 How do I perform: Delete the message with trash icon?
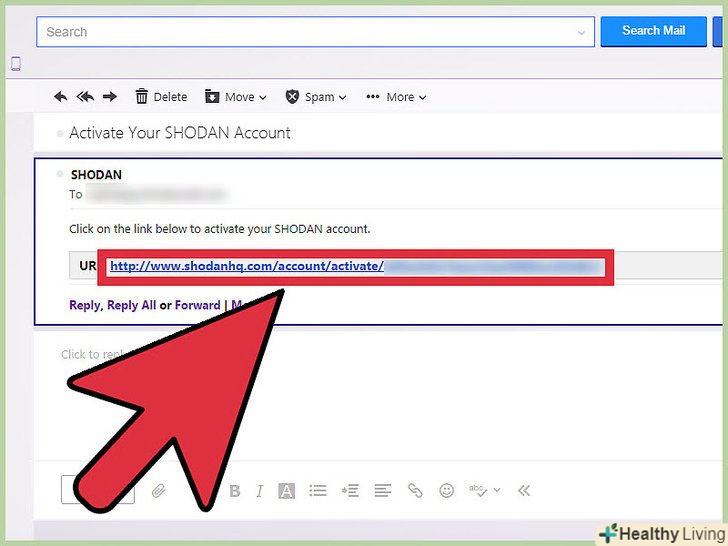pyautogui.click(x=161, y=97)
